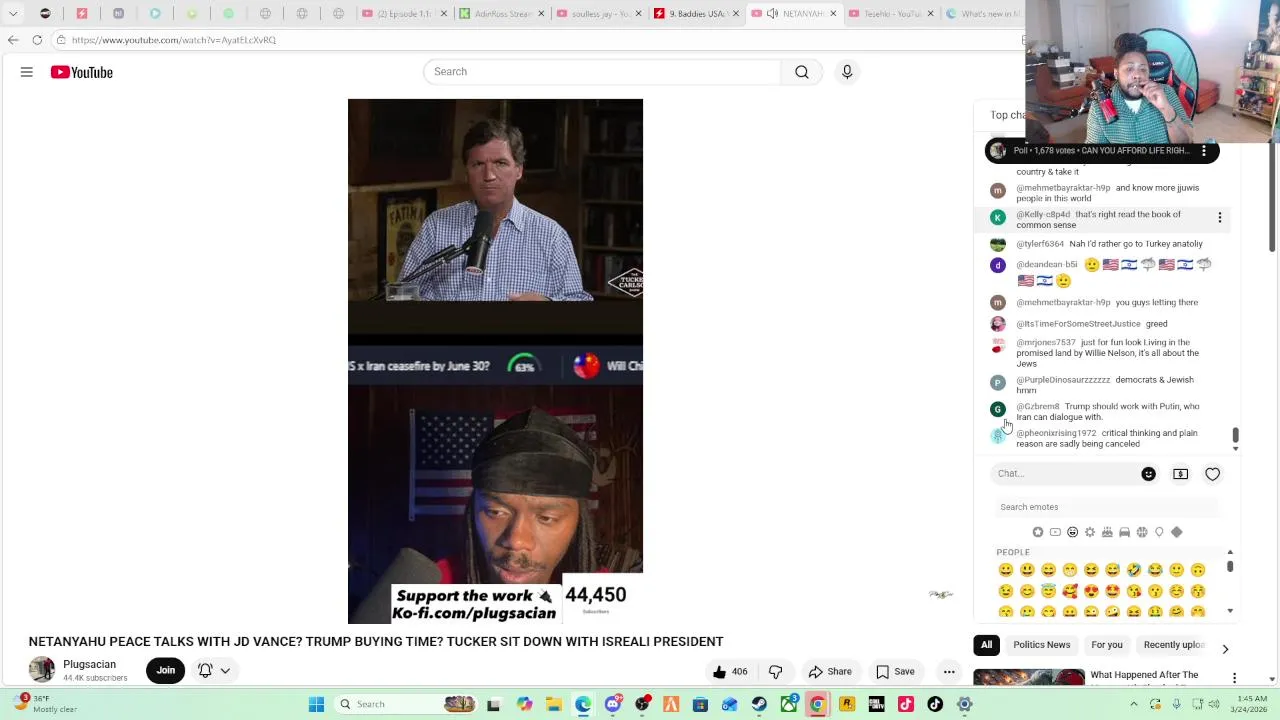1280x720 pixels.
Task: Open What Happened After The video thumbnail
Action: tap(1029, 677)
